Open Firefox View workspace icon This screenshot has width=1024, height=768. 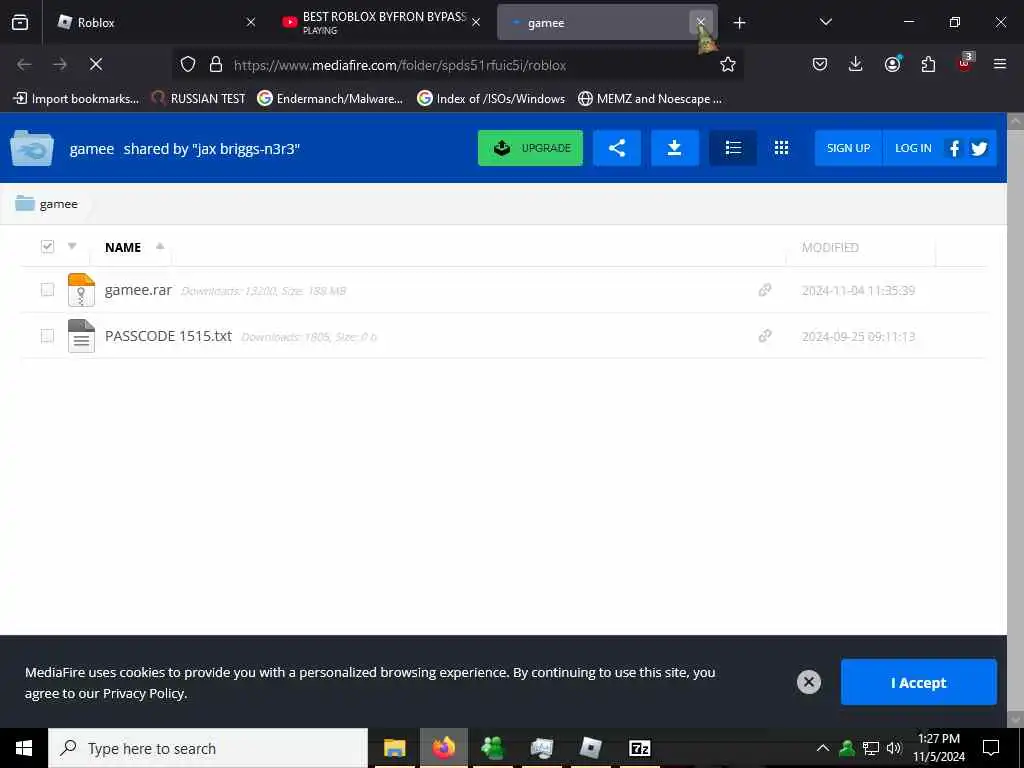tap(20, 22)
